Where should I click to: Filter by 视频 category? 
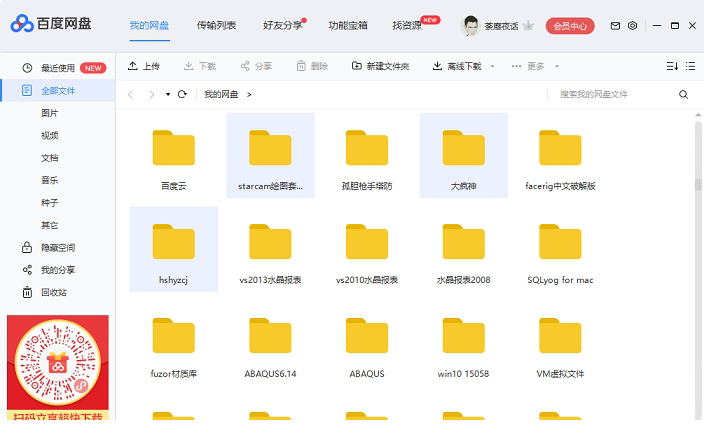click(49, 136)
